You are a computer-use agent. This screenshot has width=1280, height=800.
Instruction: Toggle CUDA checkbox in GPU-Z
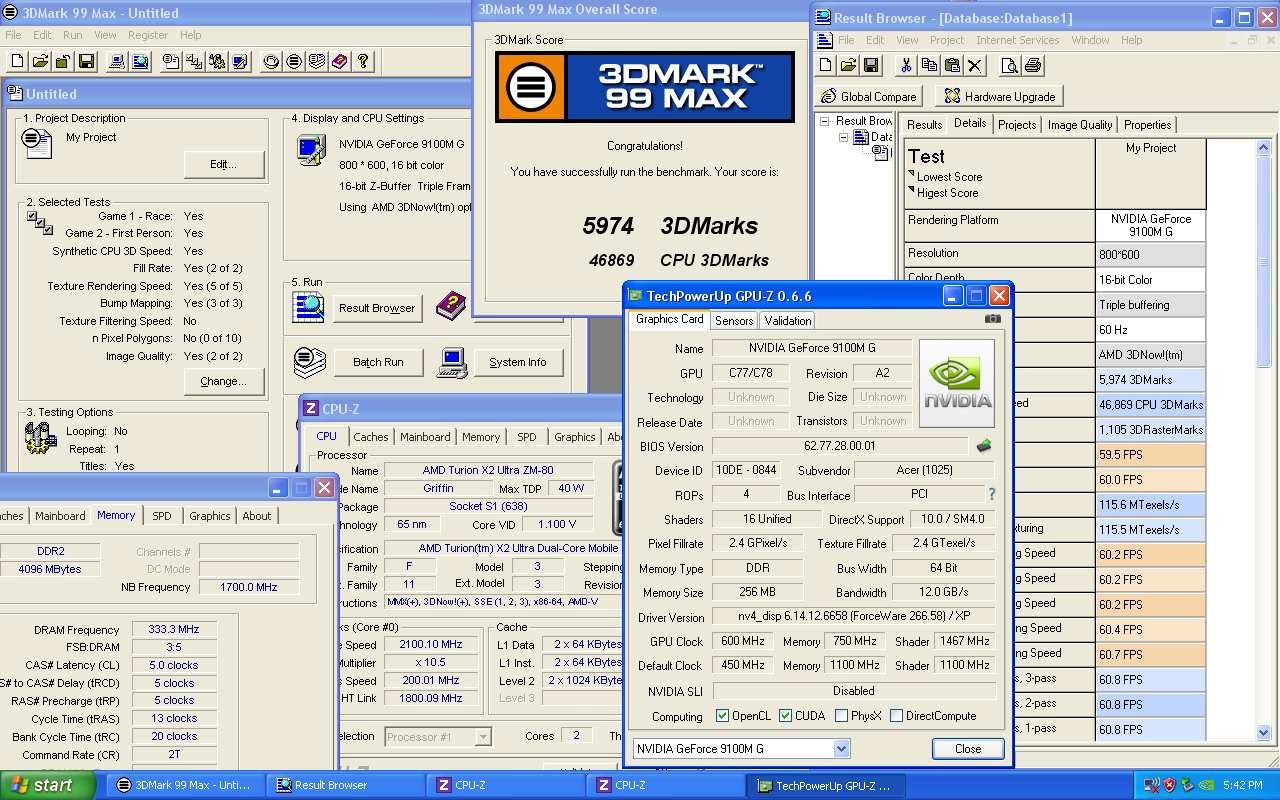786,716
